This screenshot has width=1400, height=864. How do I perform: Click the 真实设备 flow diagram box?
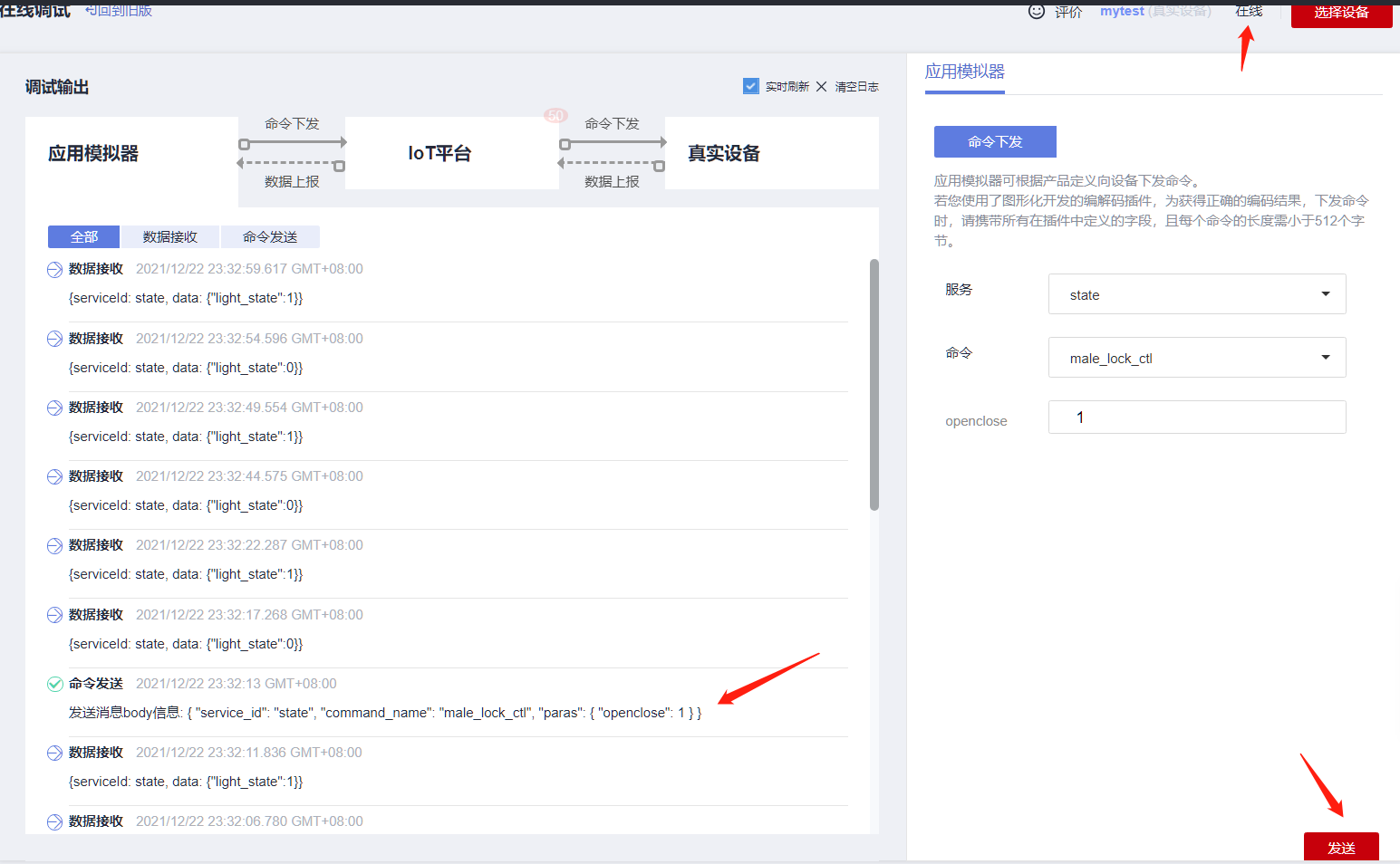pos(772,153)
